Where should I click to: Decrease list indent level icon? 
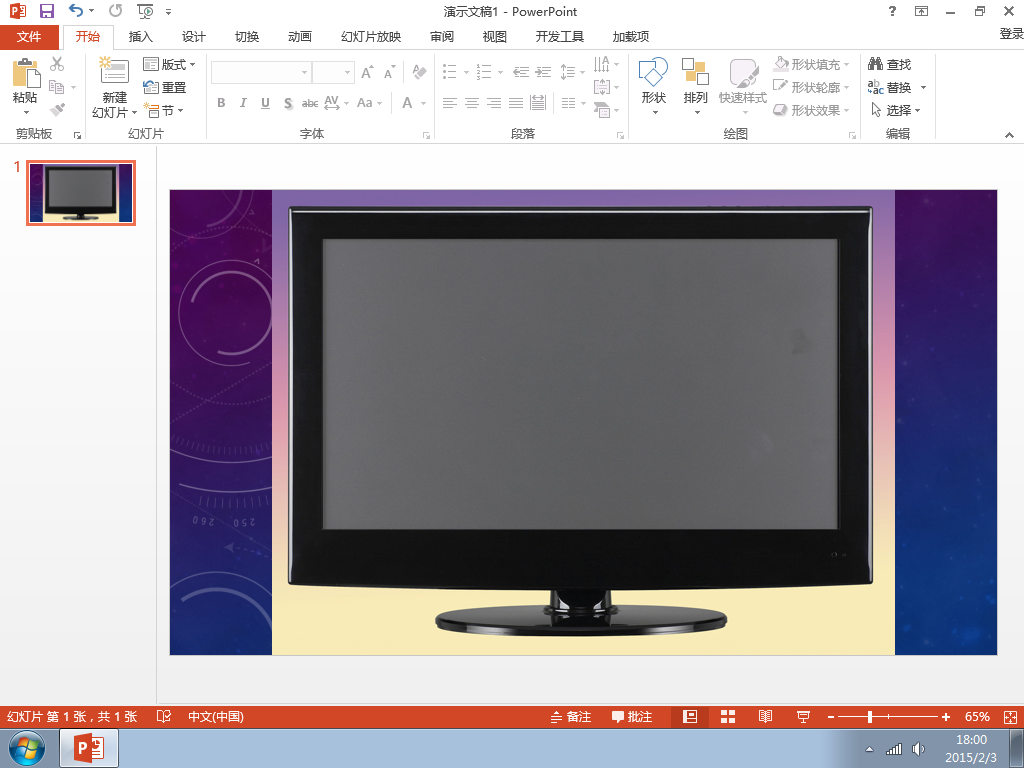[x=520, y=71]
